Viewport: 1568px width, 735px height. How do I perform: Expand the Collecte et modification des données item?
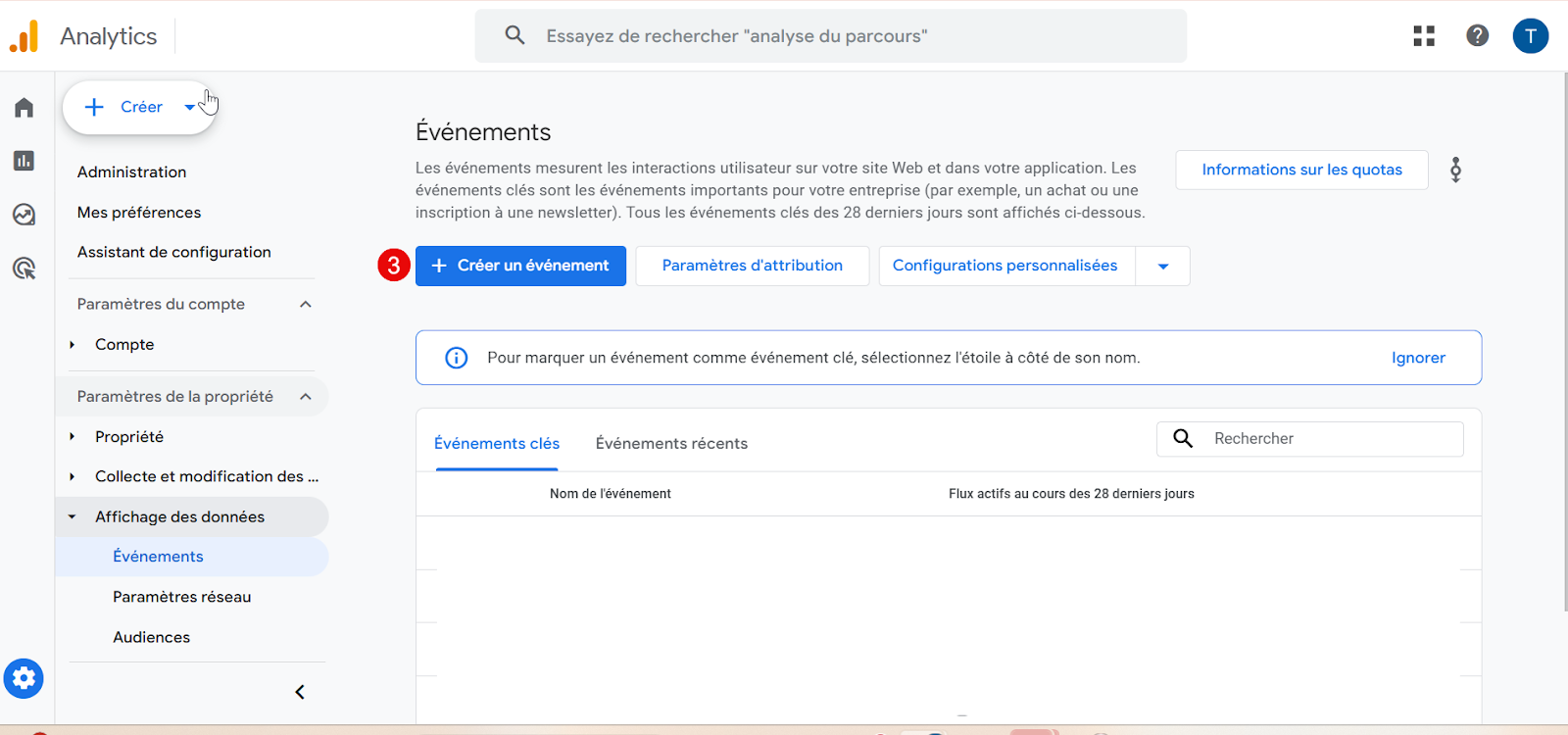point(73,477)
